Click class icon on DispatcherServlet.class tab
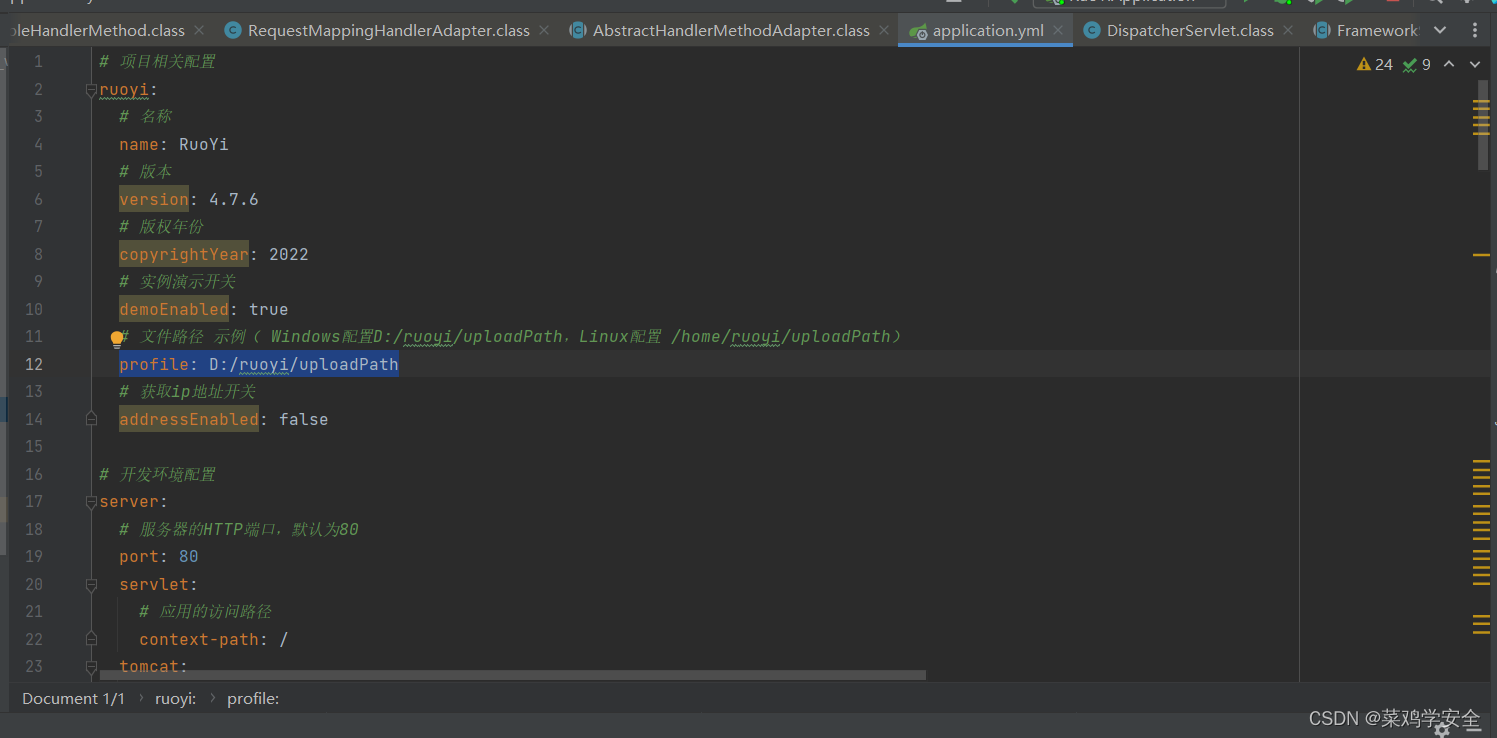Screen dimensions: 1497x738 click(x=1092, y=30)
